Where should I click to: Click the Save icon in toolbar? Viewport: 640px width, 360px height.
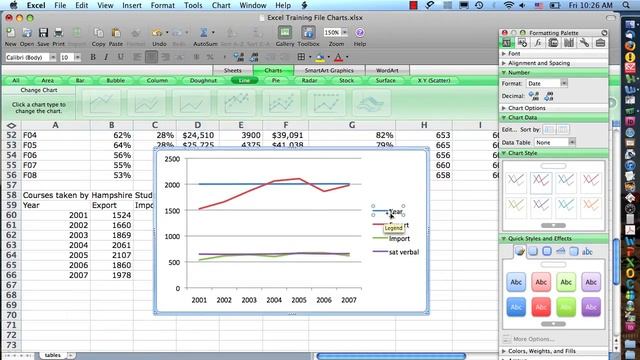pyautogui.click(x=43, y=33)
